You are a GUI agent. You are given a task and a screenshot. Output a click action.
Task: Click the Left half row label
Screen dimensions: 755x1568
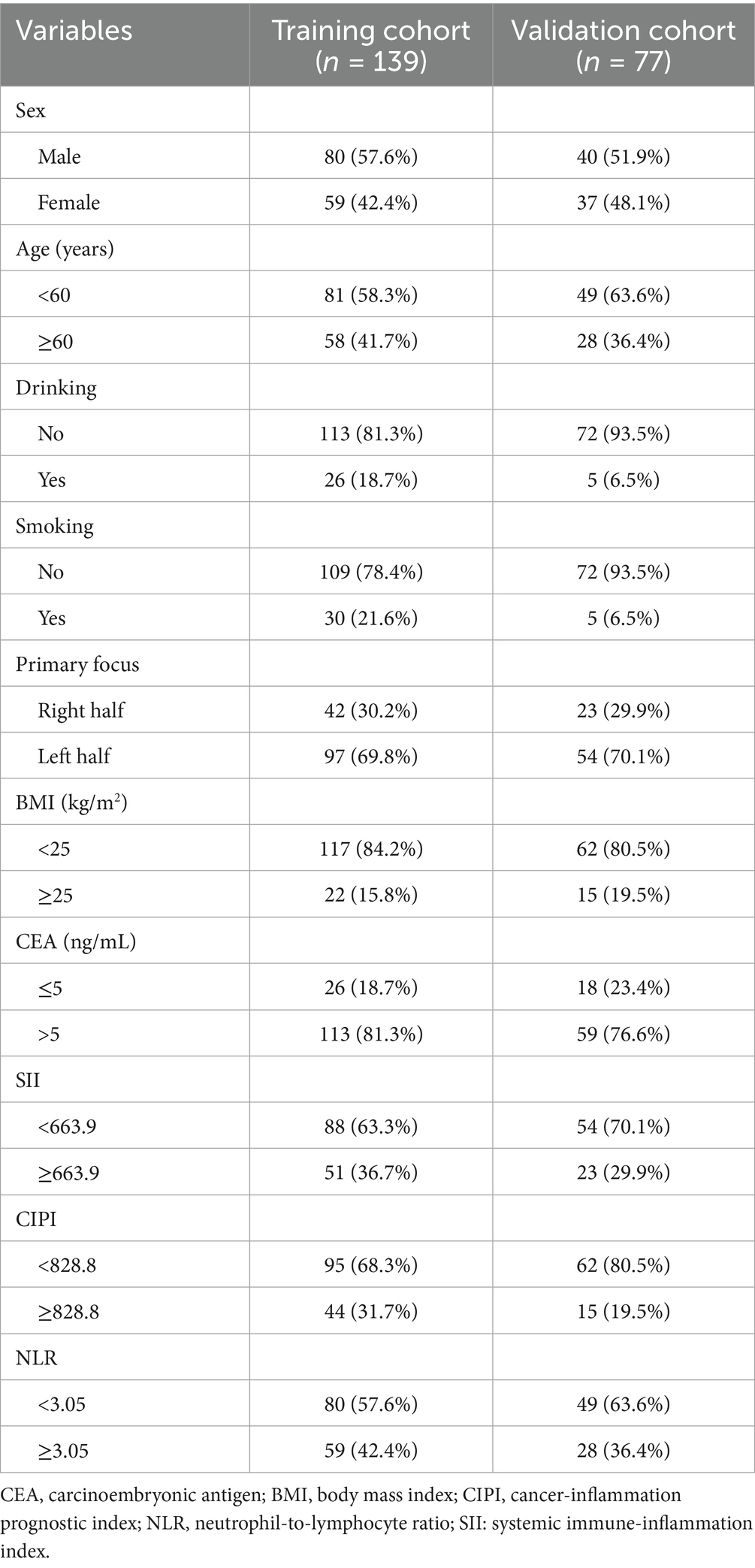point(74,756)
